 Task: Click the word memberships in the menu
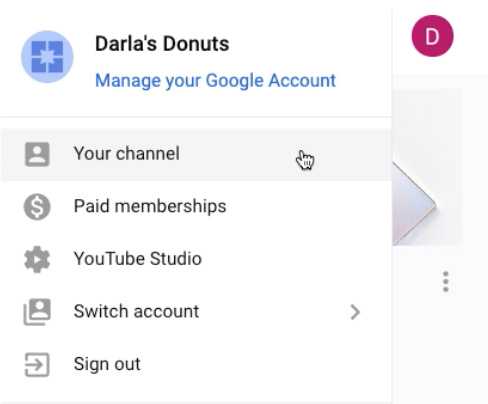click(x=170, y=206)
